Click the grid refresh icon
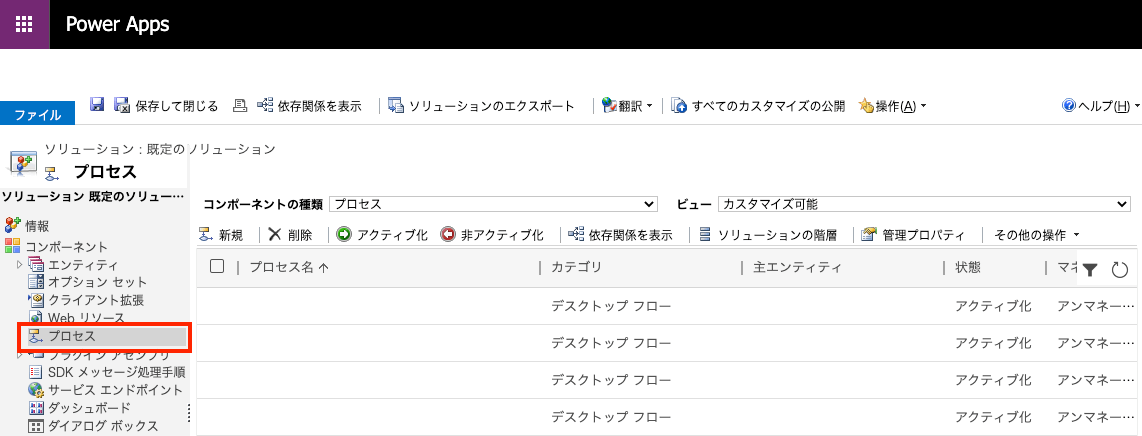This screenshot has width=1142, height=436. [1120, 270]
